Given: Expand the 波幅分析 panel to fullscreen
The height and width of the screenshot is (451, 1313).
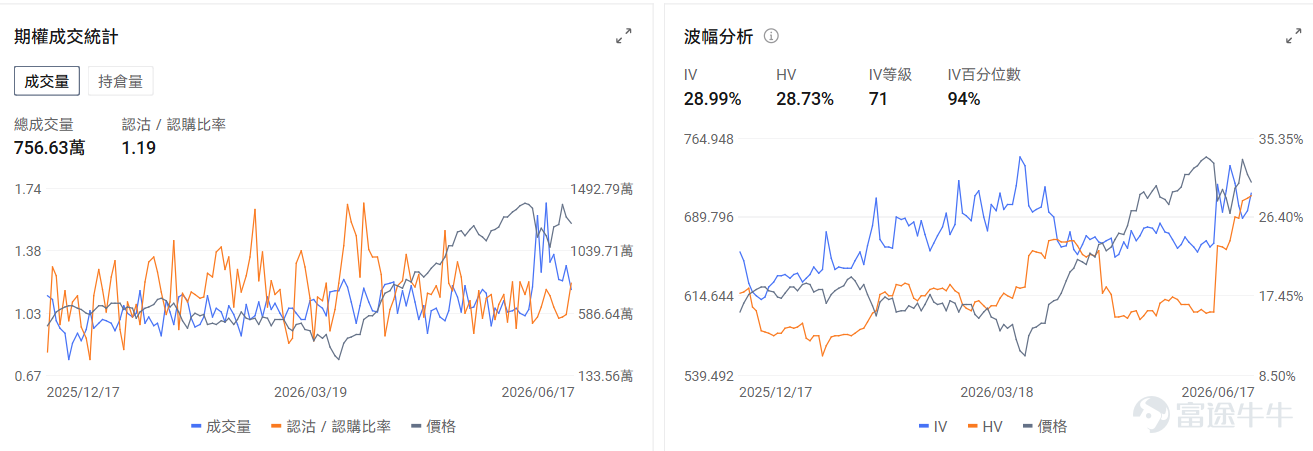Looking at the screenshot, I should [x=1293, y=36].
